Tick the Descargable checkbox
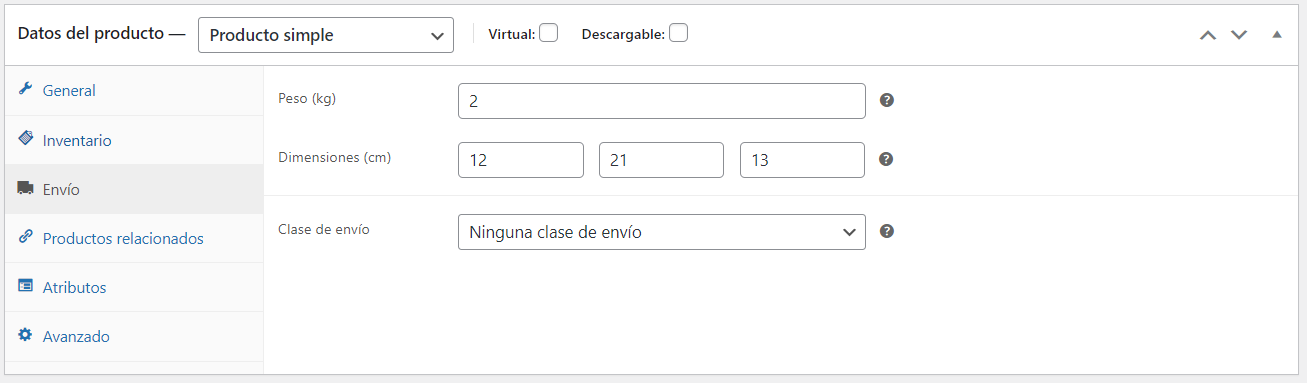 click(x=678, y=33)
